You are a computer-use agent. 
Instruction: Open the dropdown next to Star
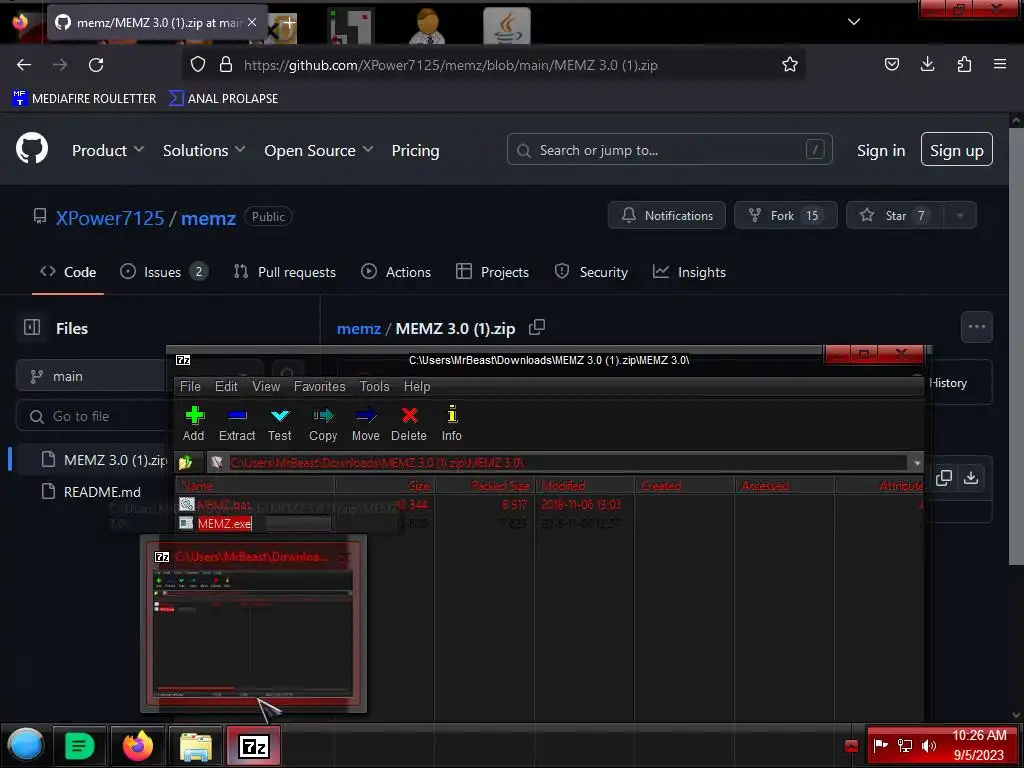click(959, 216)
